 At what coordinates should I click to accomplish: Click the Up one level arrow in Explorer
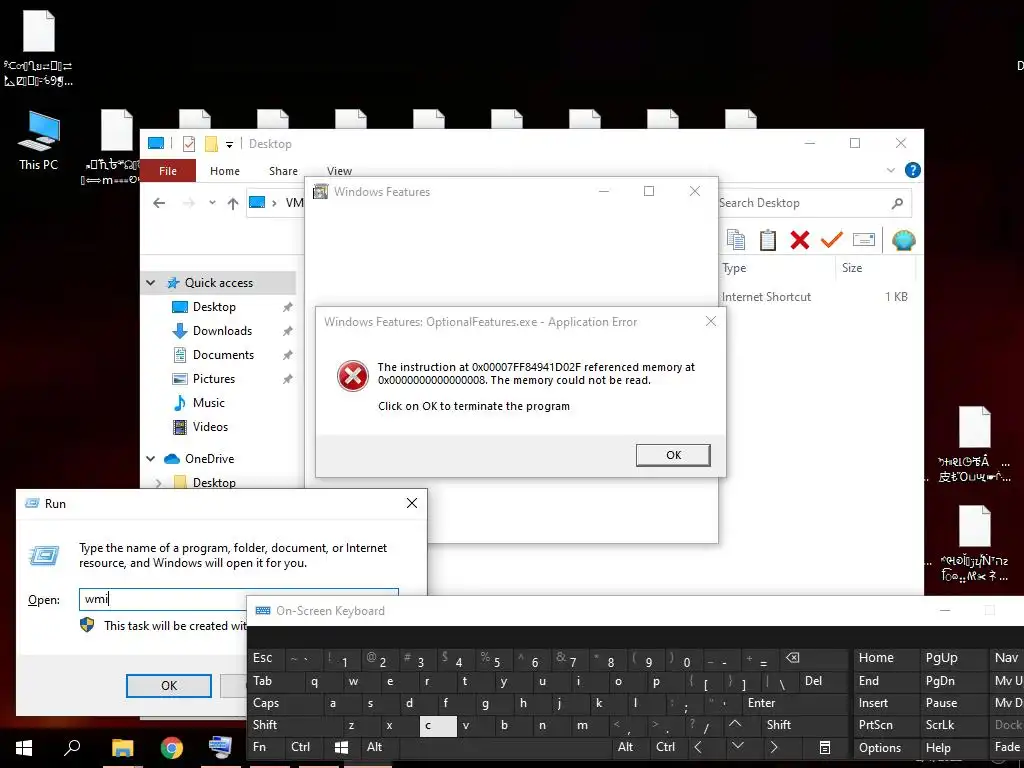coord(232,203)
